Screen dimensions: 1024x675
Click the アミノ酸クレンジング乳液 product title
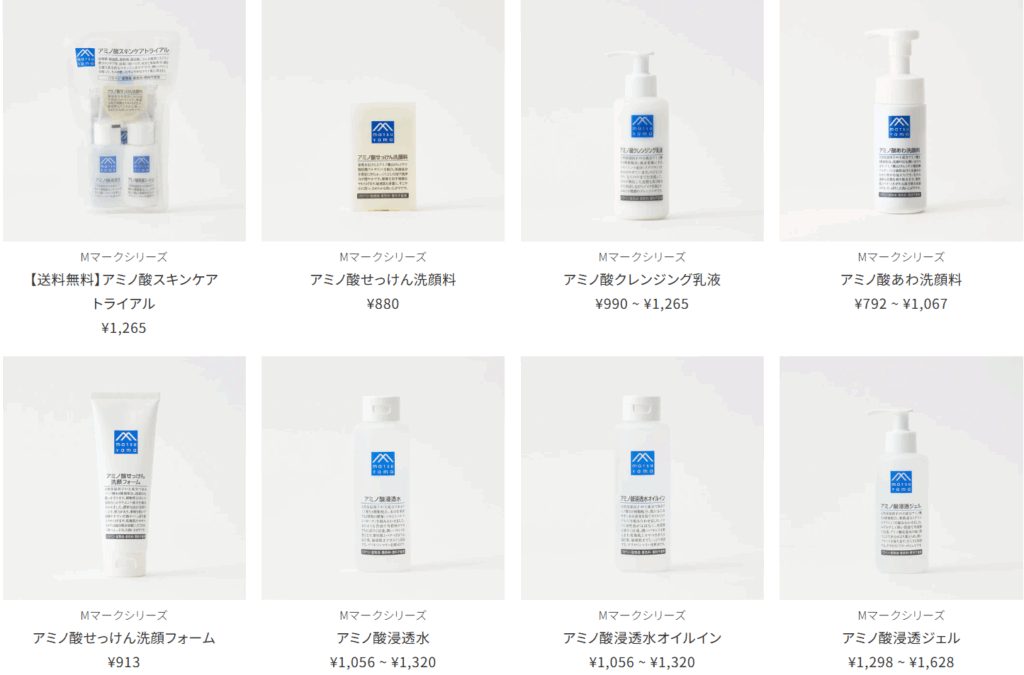642,280
